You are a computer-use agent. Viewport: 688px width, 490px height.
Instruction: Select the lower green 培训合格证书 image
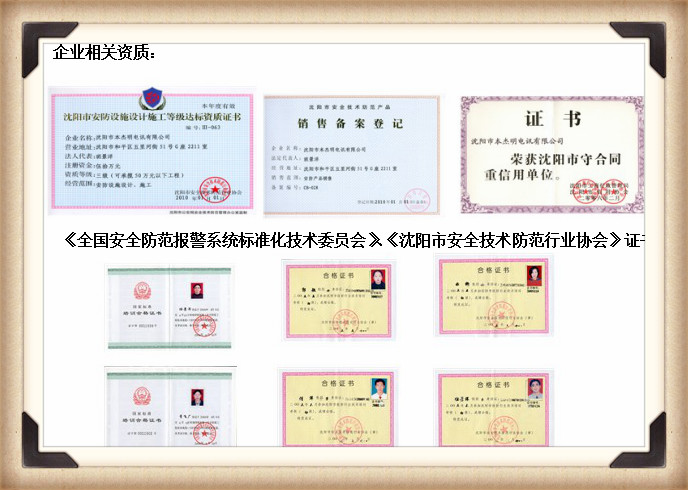[x=170, y=410]
